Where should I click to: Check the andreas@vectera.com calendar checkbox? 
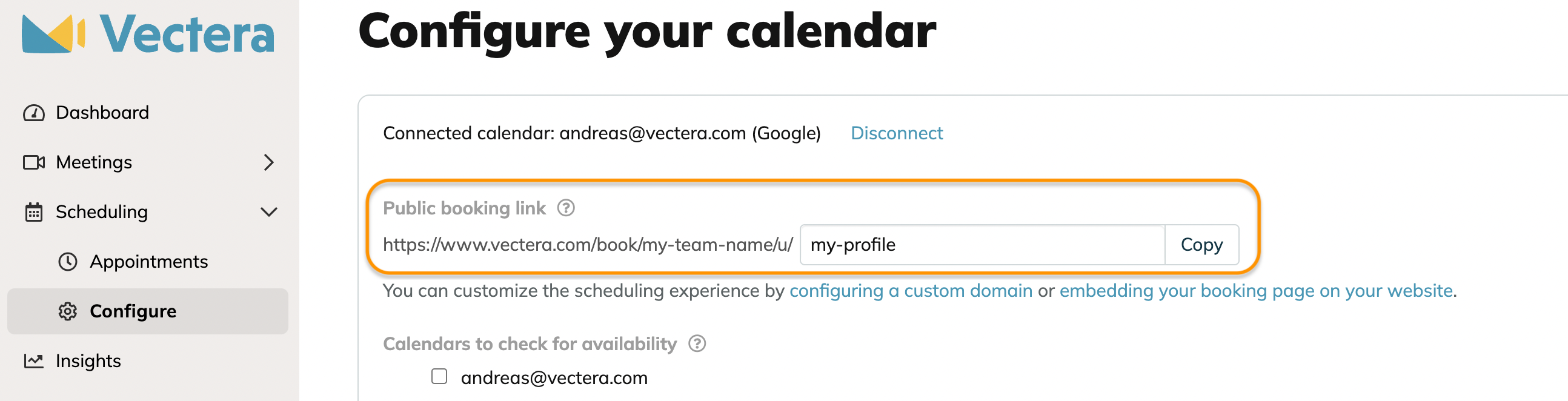pos(439,377)
